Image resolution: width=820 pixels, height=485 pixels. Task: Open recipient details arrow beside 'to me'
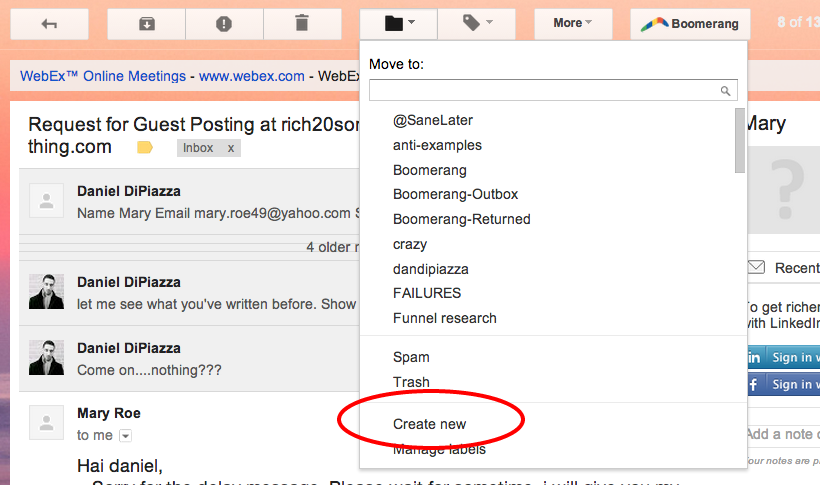point(125,436)
